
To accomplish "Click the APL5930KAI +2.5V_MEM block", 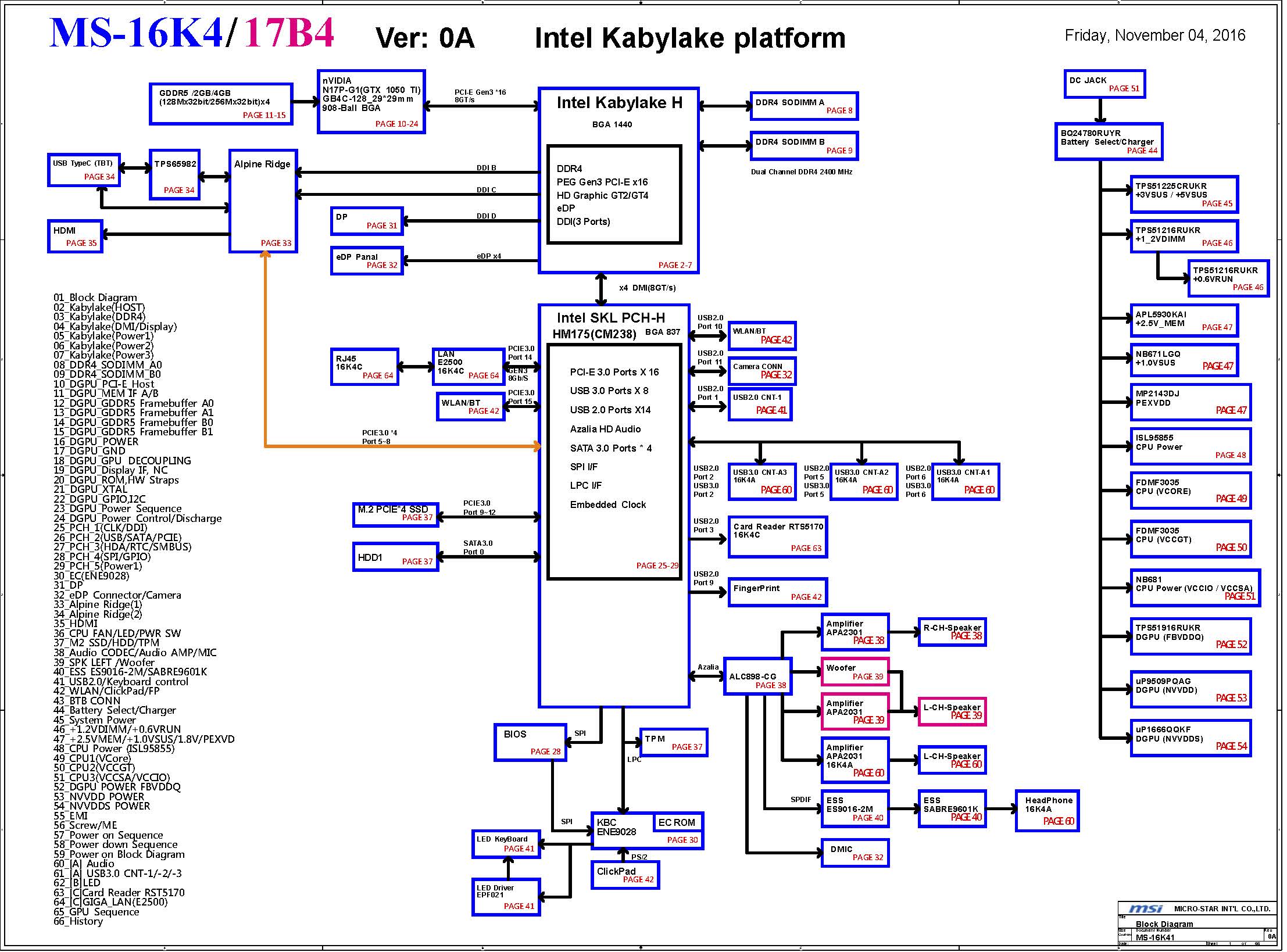I will click(x=1184, y=321).
